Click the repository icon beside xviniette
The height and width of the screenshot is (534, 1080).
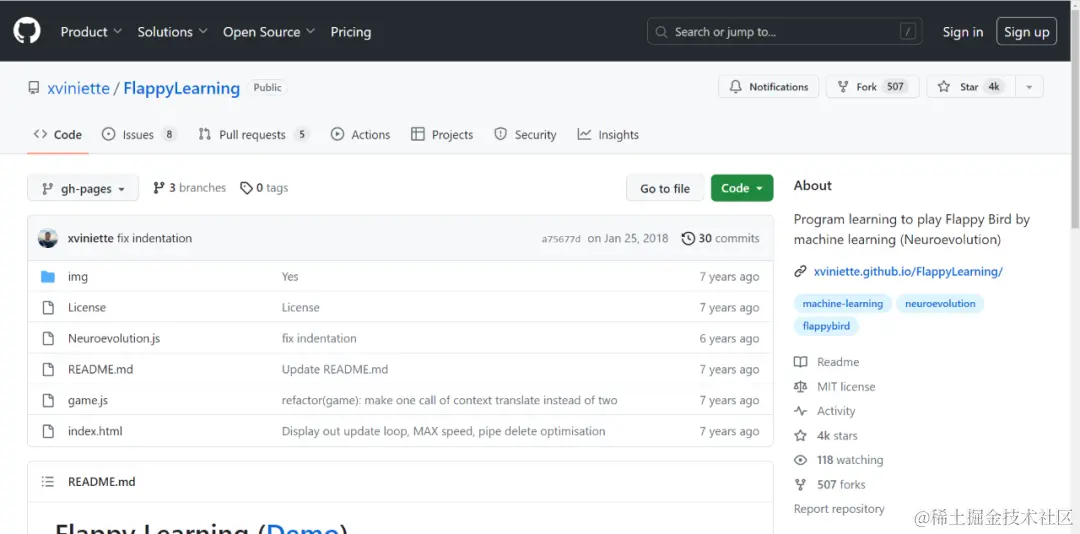34,88
